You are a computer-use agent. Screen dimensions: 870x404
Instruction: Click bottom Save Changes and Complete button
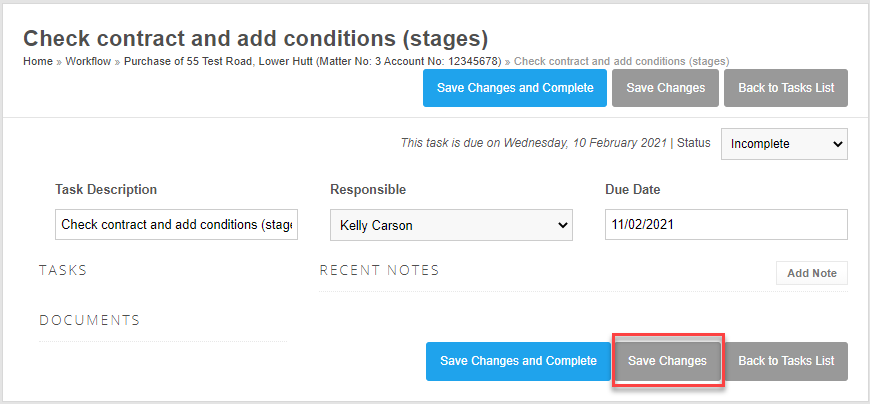click(x=518, y=361)
